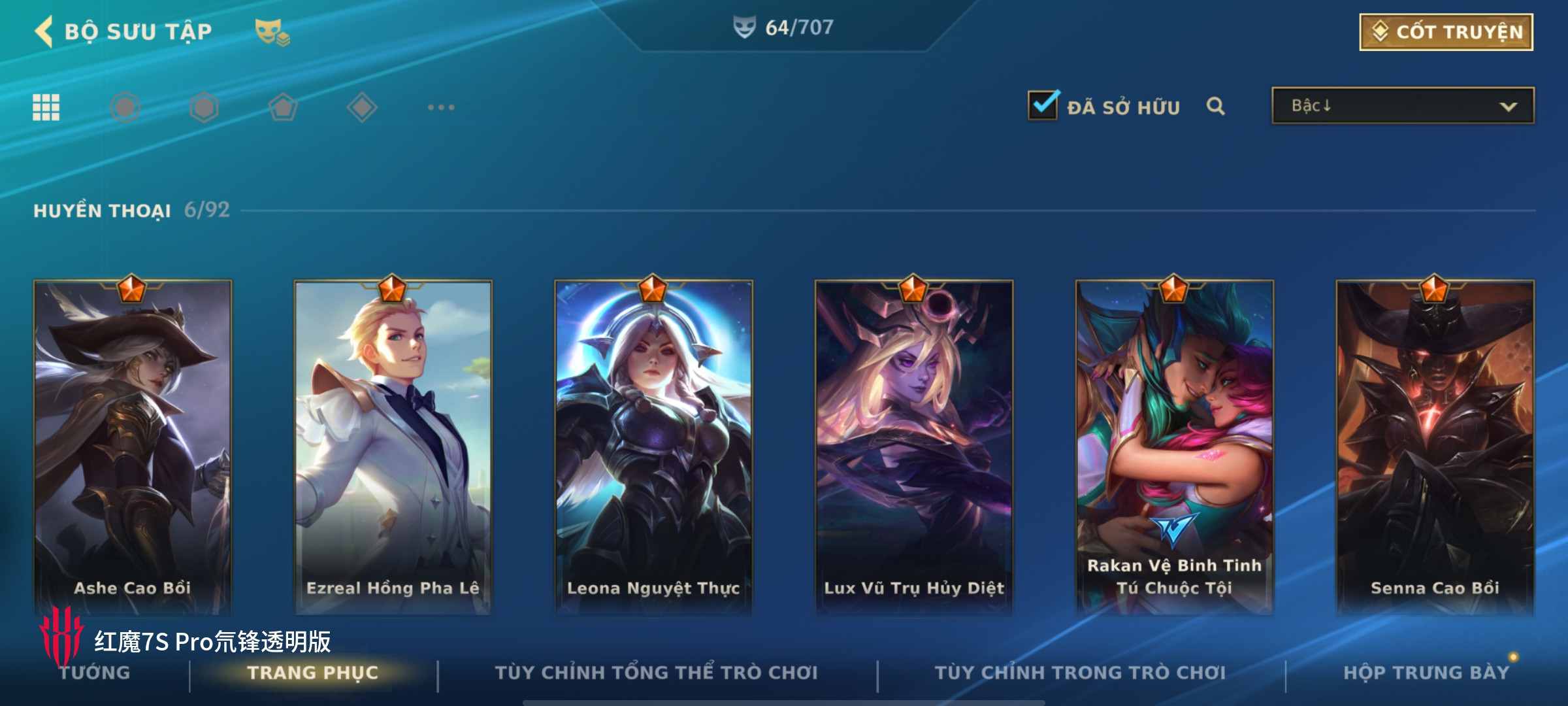This screenshot has width=1568, height=706.
Task: Click the Cốt Truyện button
Action: [x=1446, y=32]
